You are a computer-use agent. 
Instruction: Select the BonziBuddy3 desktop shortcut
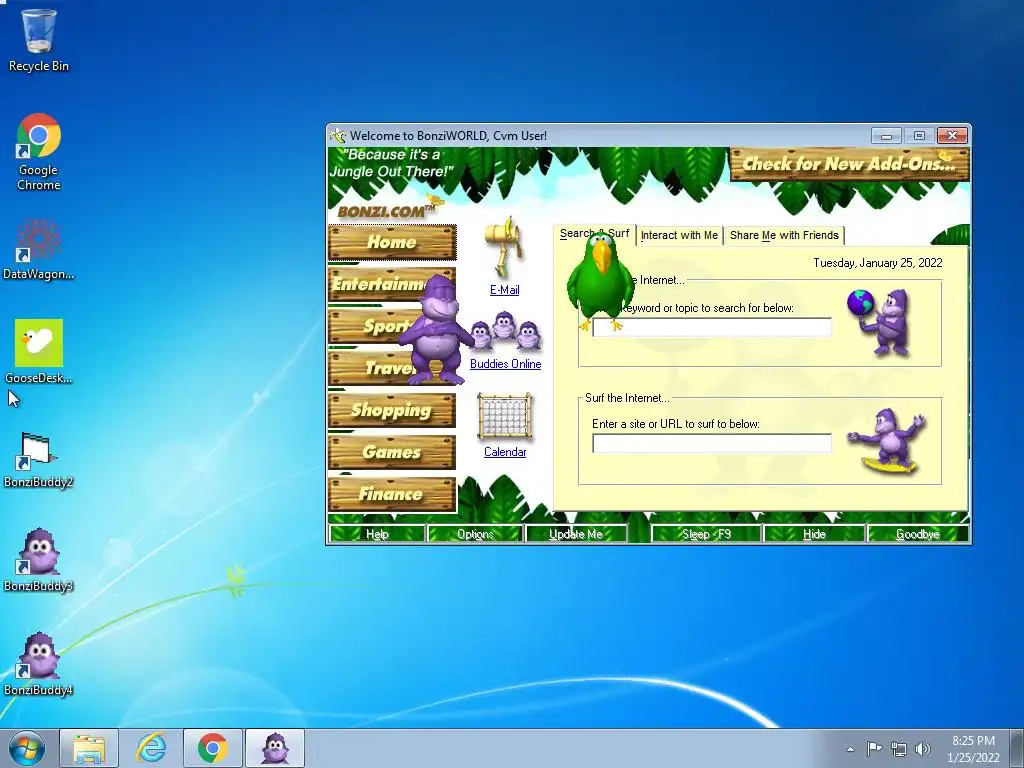[39, 560]
